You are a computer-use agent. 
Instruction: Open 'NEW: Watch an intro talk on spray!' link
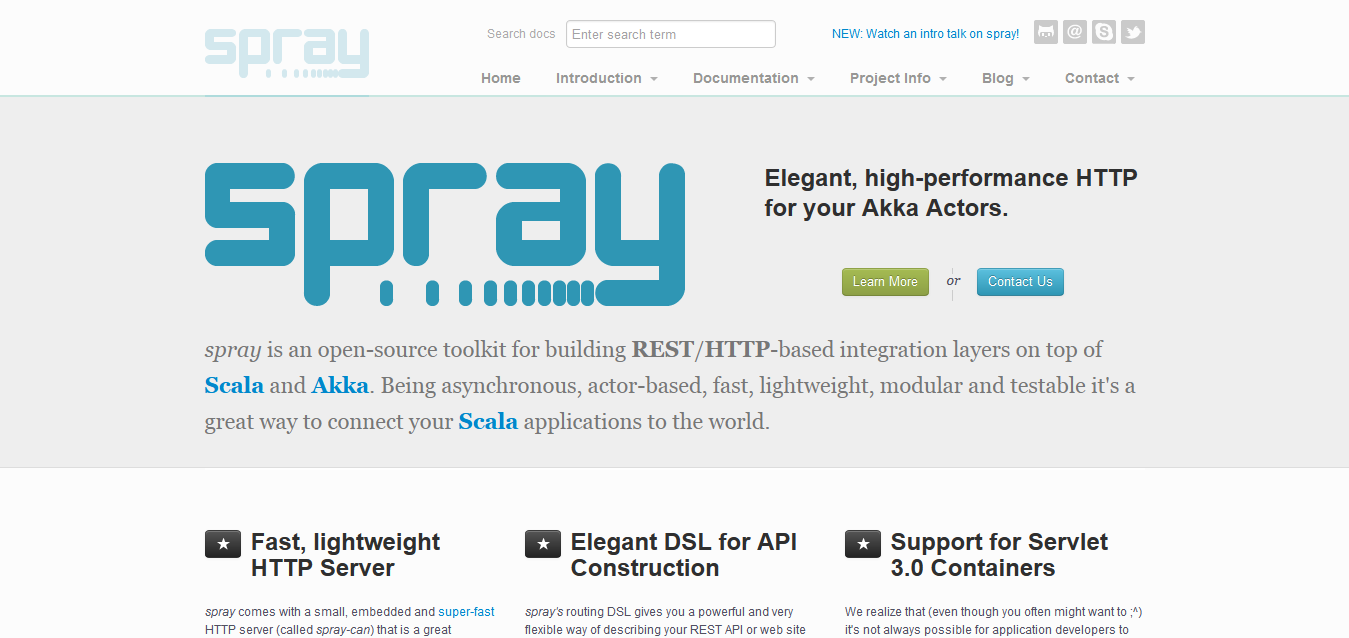(x=926, y=34)
